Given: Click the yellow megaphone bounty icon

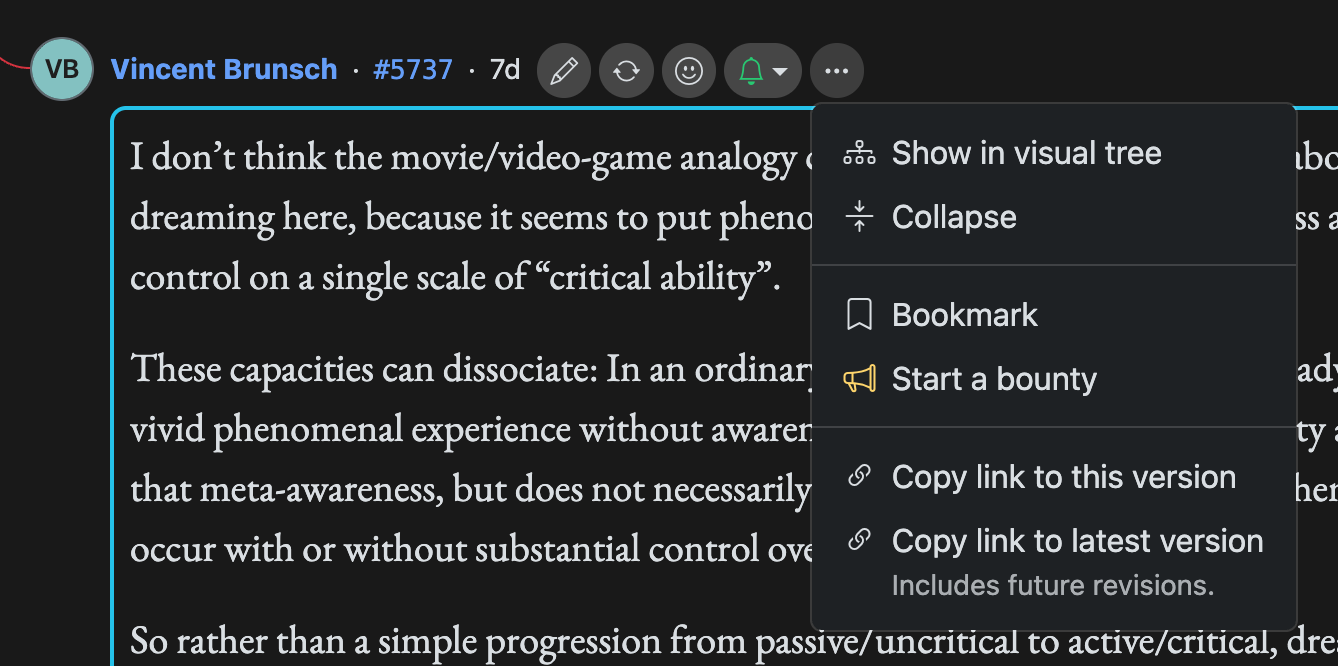Looking at the screenshot, I should (x=859, y=379).
